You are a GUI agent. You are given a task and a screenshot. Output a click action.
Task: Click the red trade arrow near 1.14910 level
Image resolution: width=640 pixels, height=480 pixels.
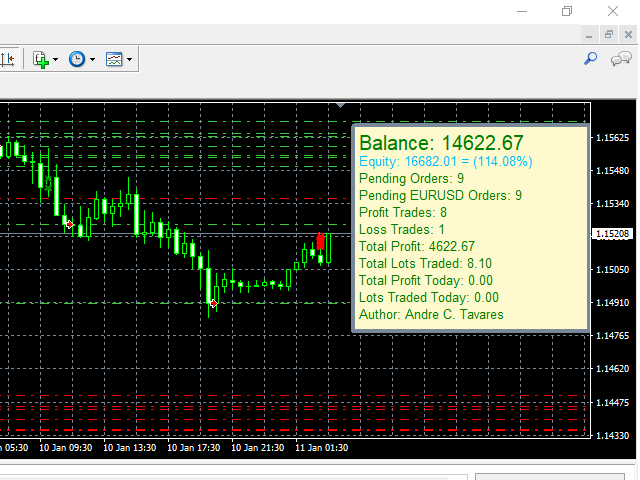[x=214, y=303]
